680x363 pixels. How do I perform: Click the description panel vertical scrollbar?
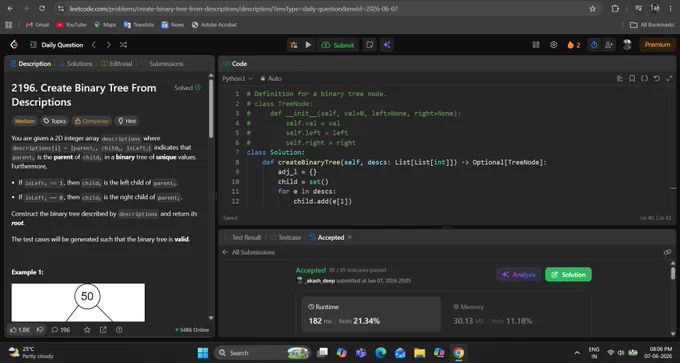tap(211, 108)
